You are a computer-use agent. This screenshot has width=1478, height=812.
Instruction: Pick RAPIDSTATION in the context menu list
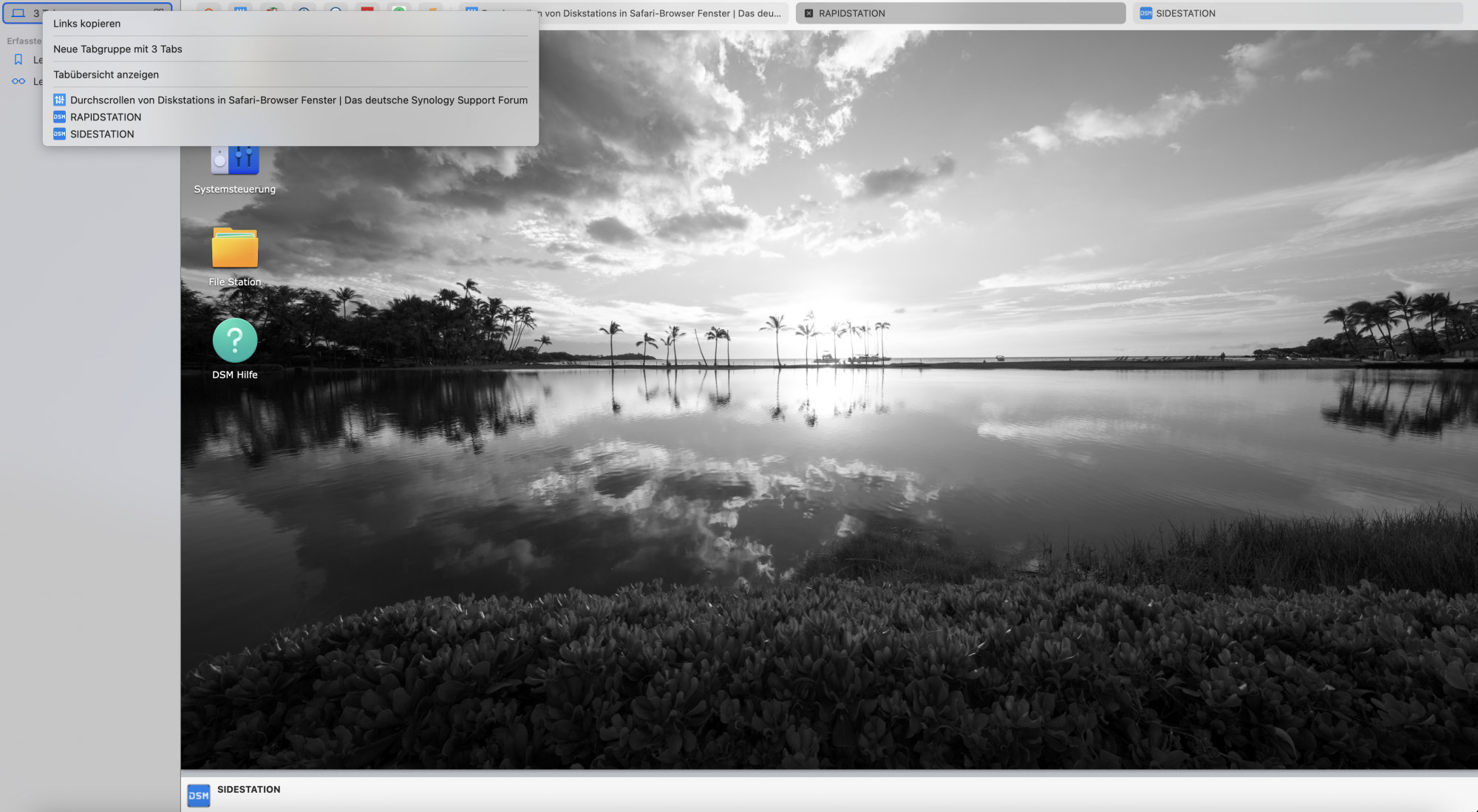click(x=106, y=117)
